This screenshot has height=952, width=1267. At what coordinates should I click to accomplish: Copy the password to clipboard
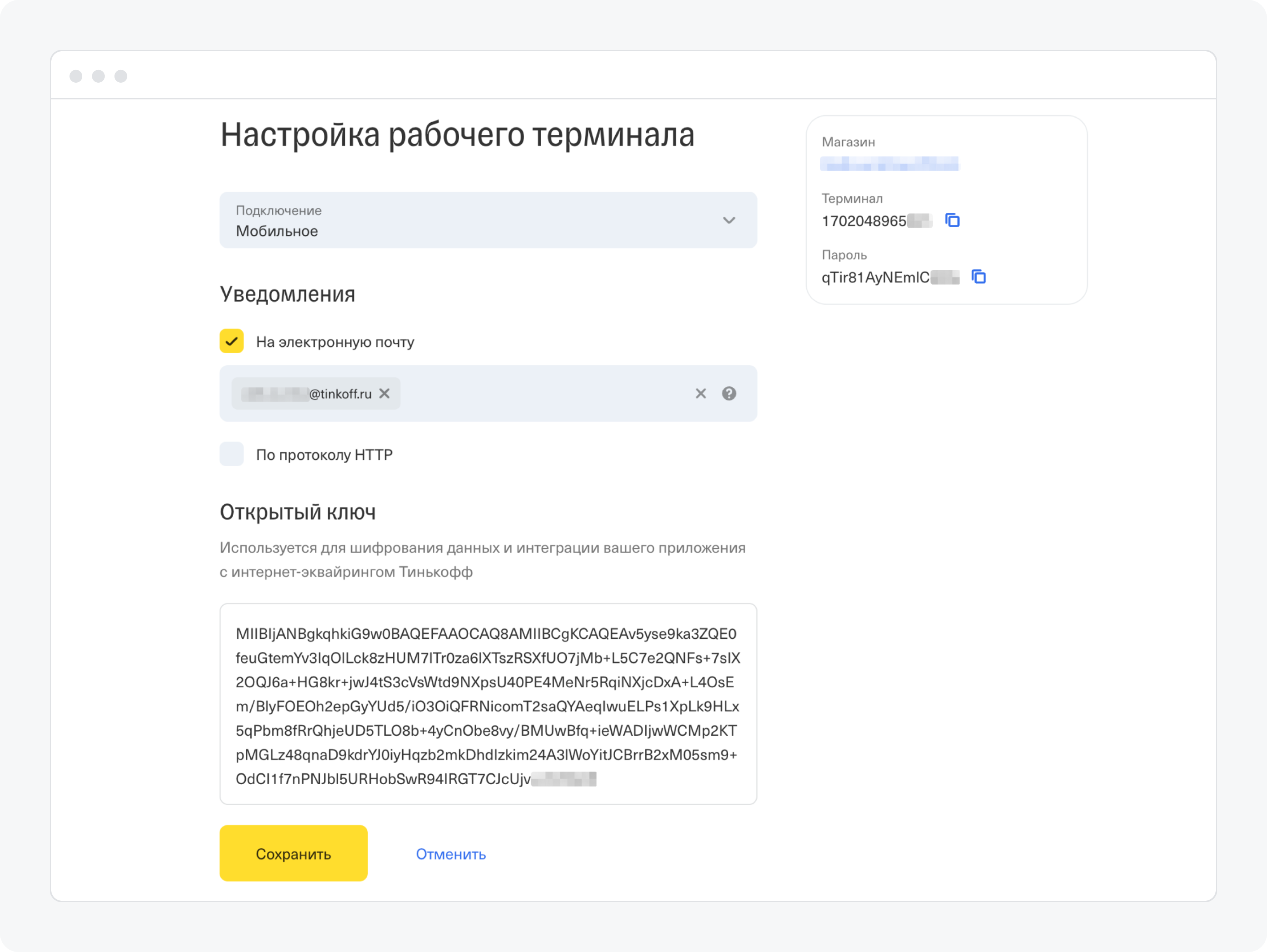tap(978, 277)
